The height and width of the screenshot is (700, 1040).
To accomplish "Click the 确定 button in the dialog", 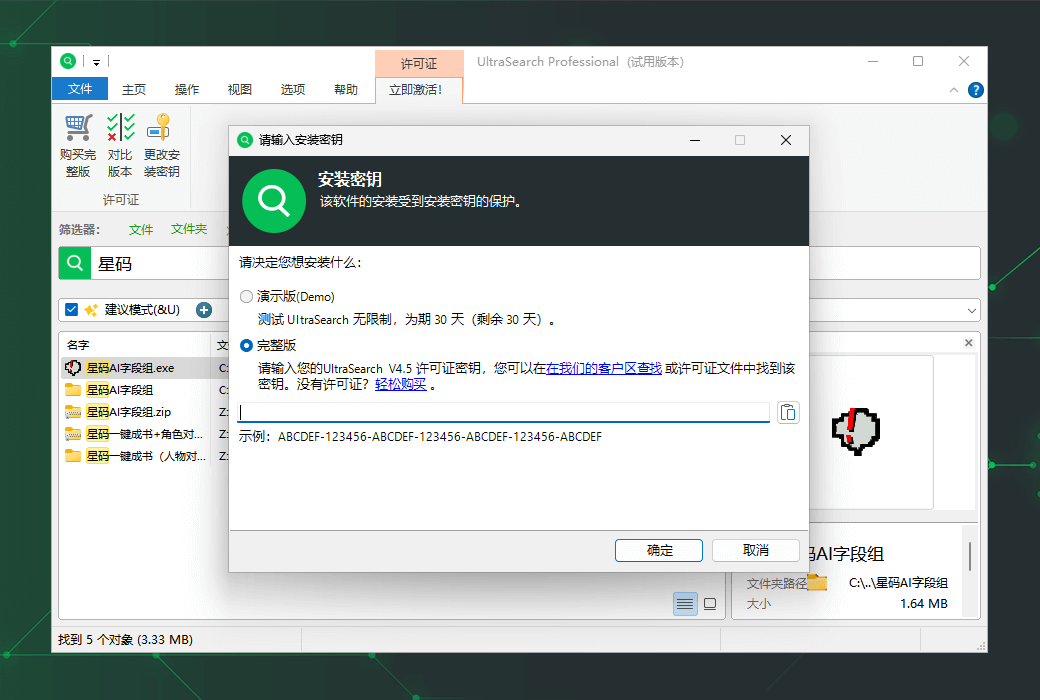I will click(x=659, y=550).
